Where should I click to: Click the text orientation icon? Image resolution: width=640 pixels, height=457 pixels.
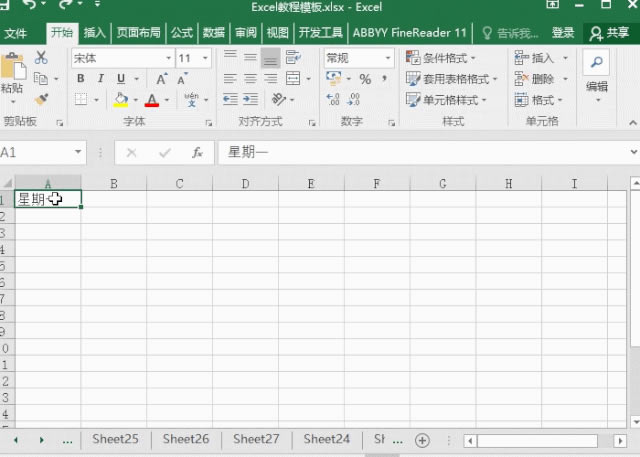(x=279, y=99)
